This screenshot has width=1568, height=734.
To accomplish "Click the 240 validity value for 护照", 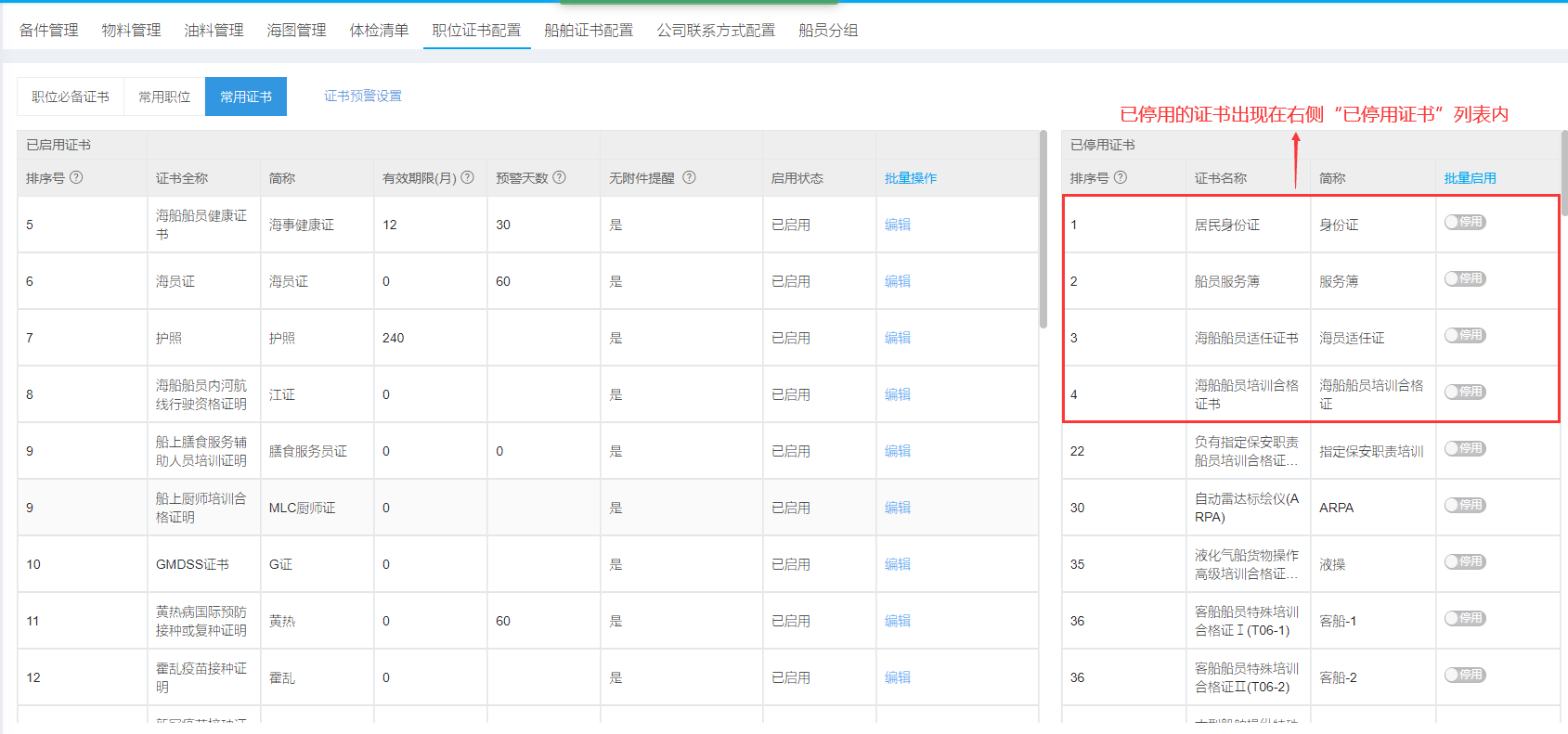I will (394, 338).
